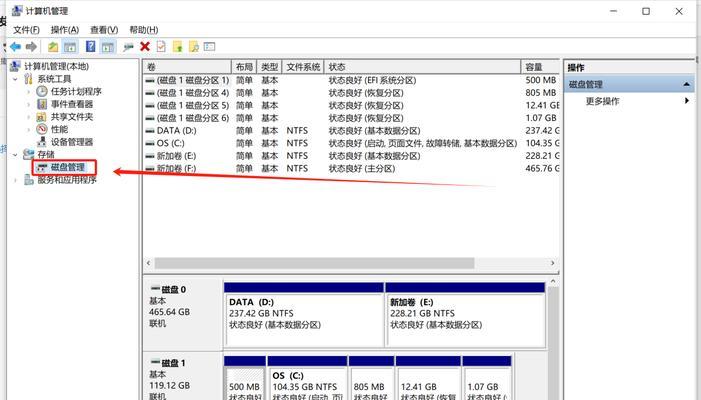Viewport: 701px width, 400px height.
Task: Click the Up one level folder icon
Action: point(53,46)
